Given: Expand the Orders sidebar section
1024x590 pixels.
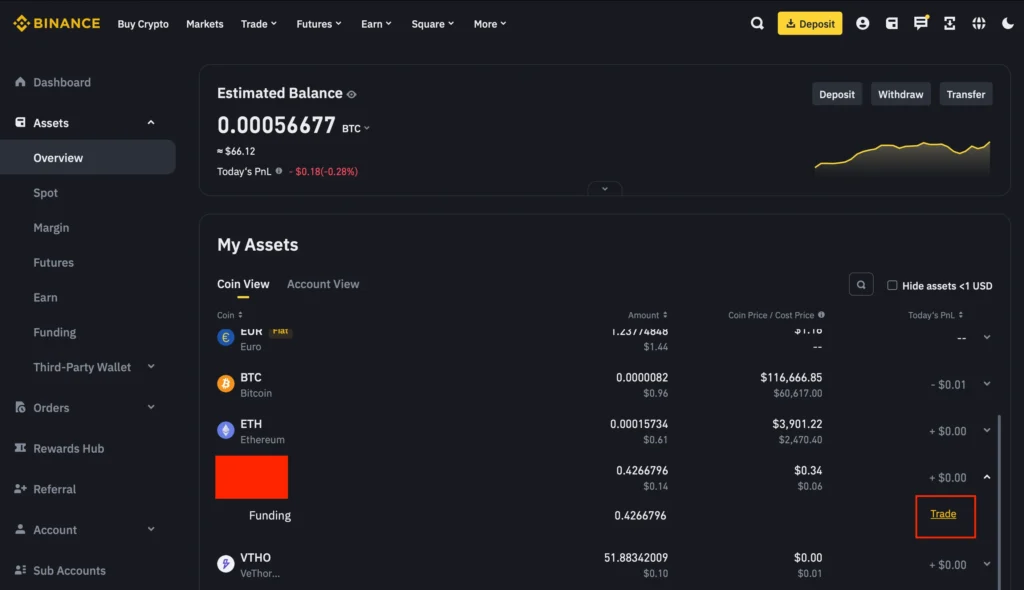Looking at the screenshot, I should 151,407.
